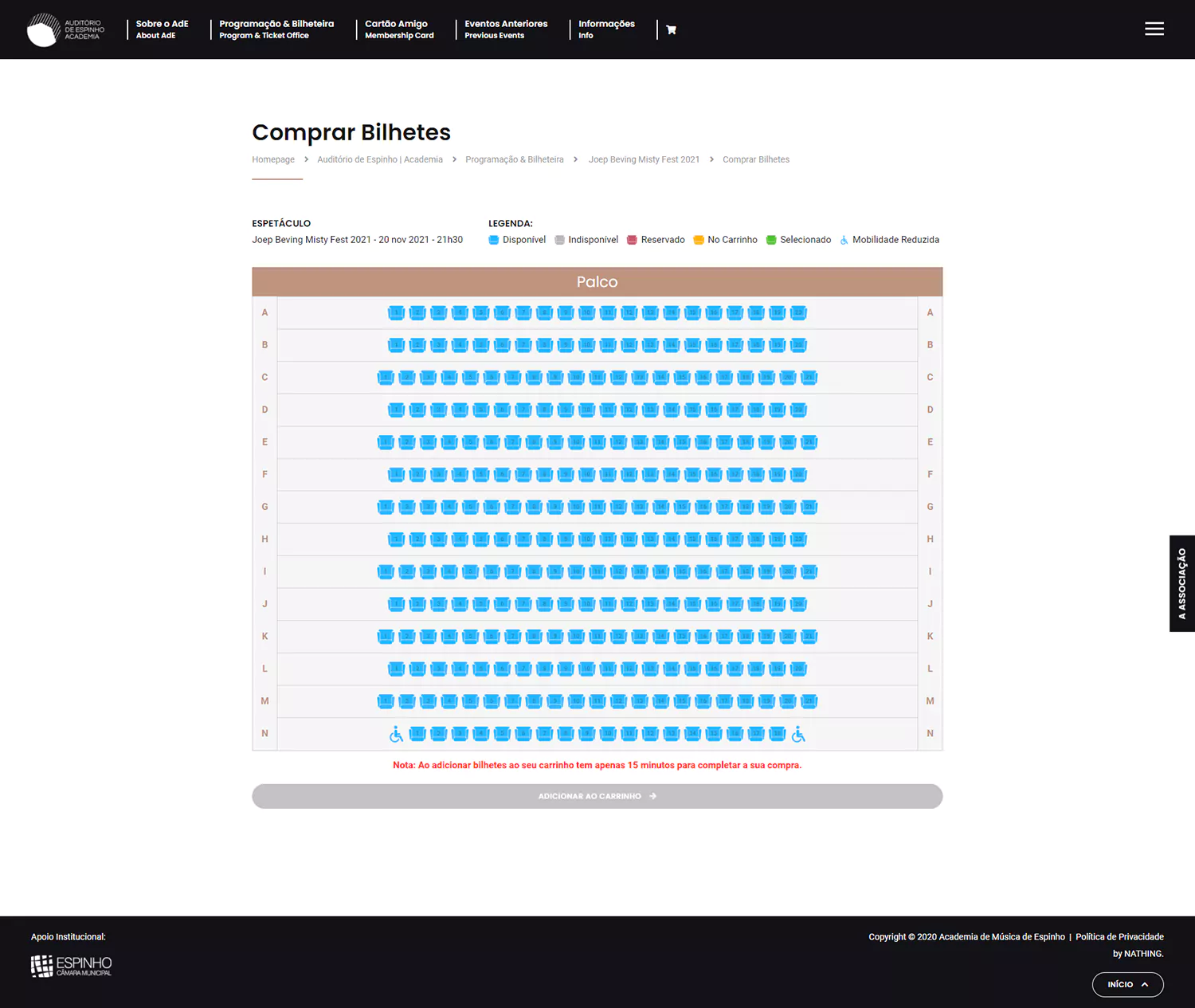The width and height of the screenshot is (1195, 1008).
Task: Toggle seat 5 in row D selection
Action: coord(482,410)
